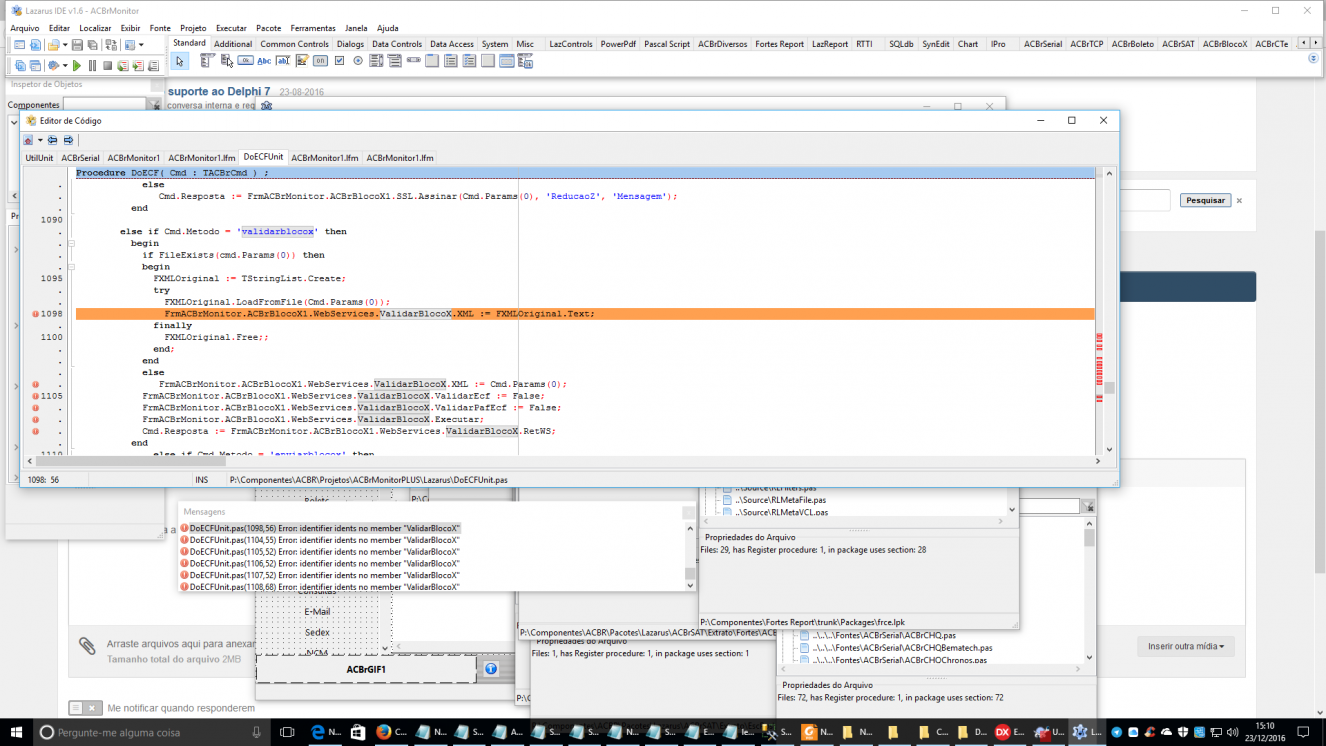Jump back using the editor's back arrow

pyautogui.click(x=52, y=140)
